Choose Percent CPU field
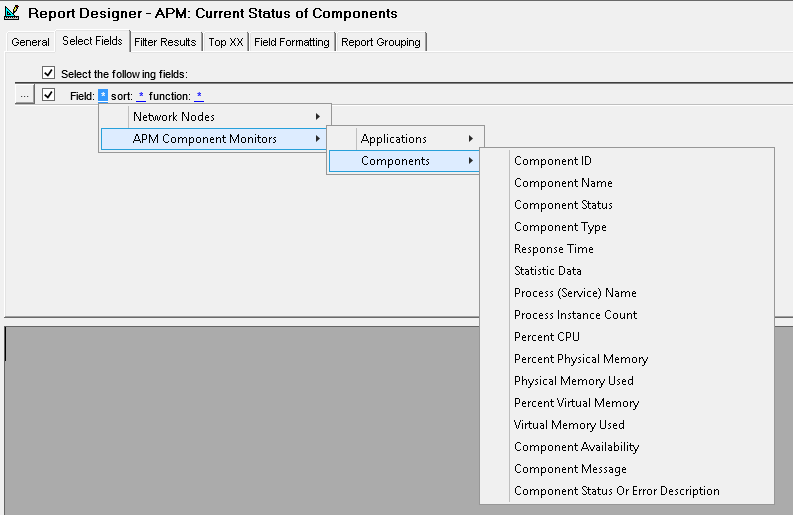Screen dimensions: 793x515 click(x=627, y=337)
